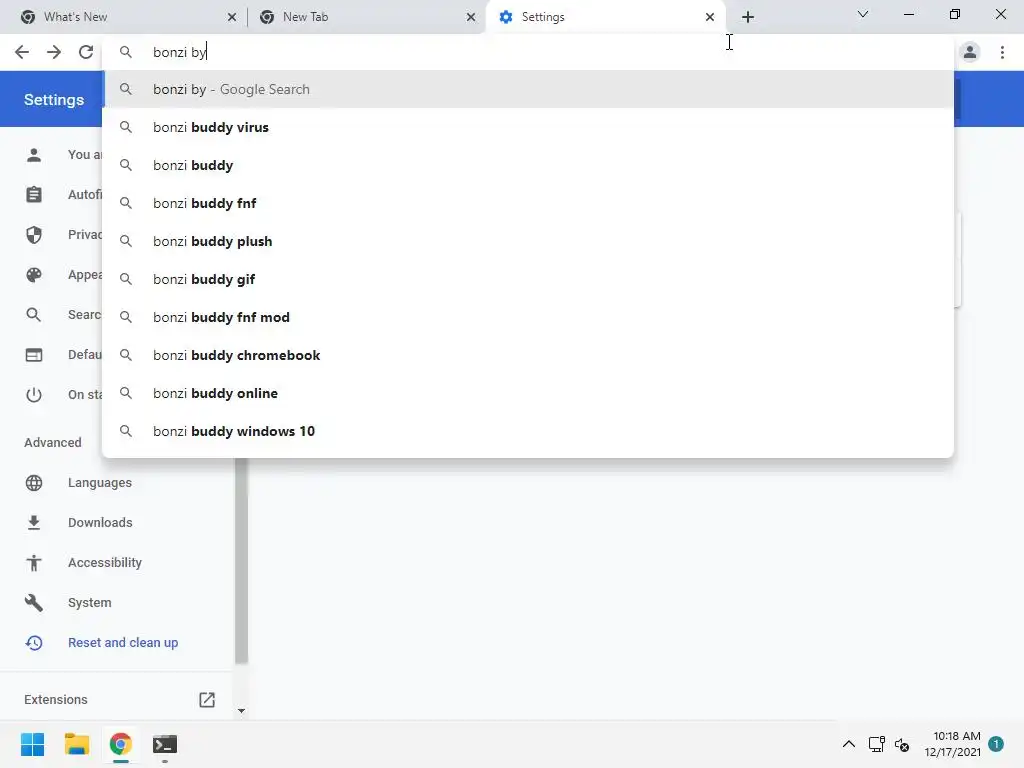Click the browser forward arrow
This screenshot has height=768, width=1024.
click(x=54, y=52)
